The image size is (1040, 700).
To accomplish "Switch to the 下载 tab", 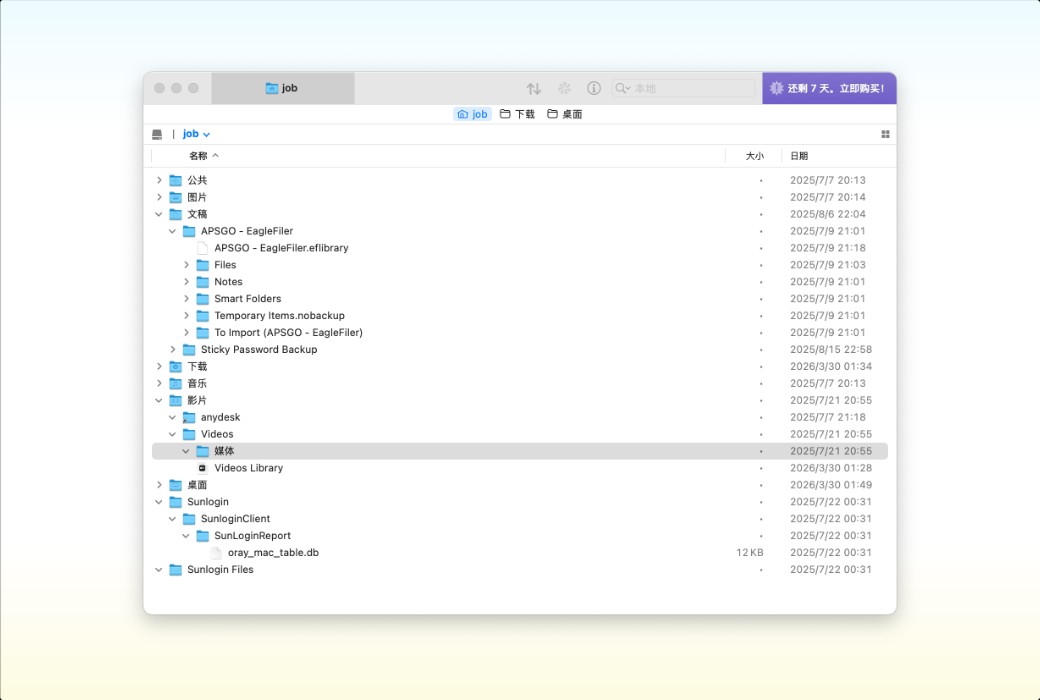I will (x=515, y=113).
